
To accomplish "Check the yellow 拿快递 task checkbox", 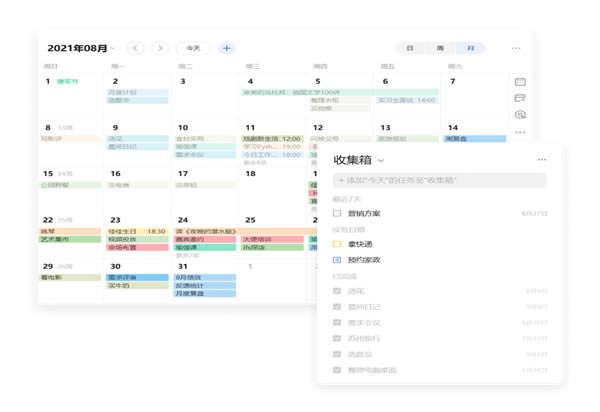I will coord(337,244).
